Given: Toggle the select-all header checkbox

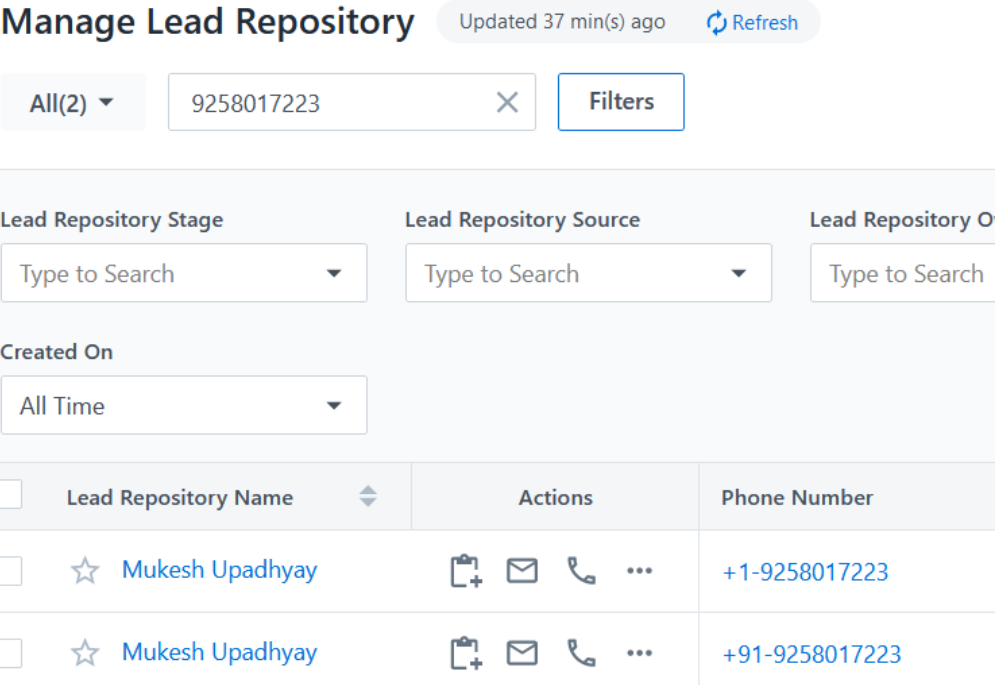Looking at the screenshot, I should coord(10,494).
